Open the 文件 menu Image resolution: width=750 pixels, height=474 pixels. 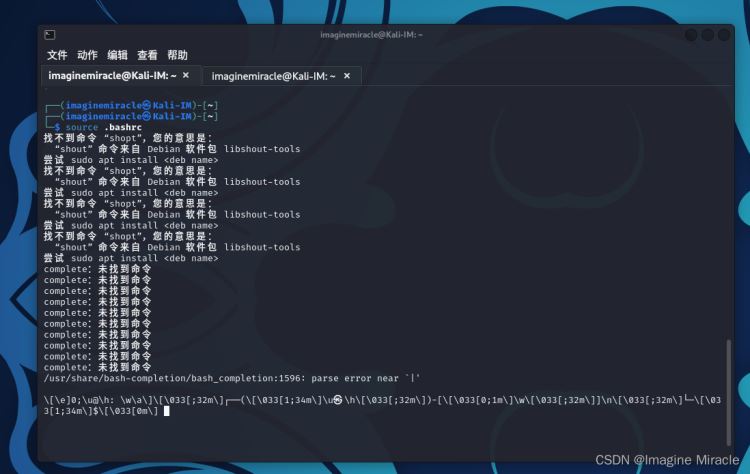pos(57,55)
